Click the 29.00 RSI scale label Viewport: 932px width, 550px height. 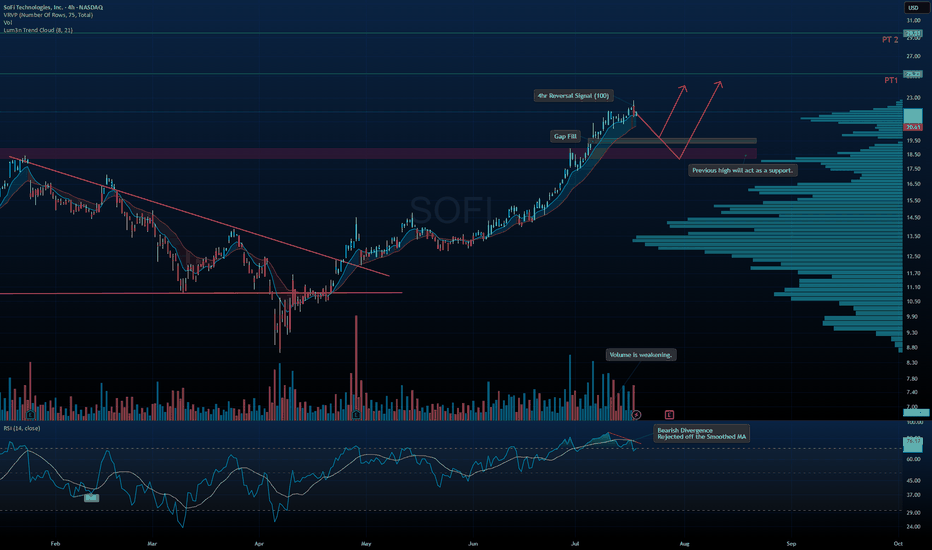(913, 513)
